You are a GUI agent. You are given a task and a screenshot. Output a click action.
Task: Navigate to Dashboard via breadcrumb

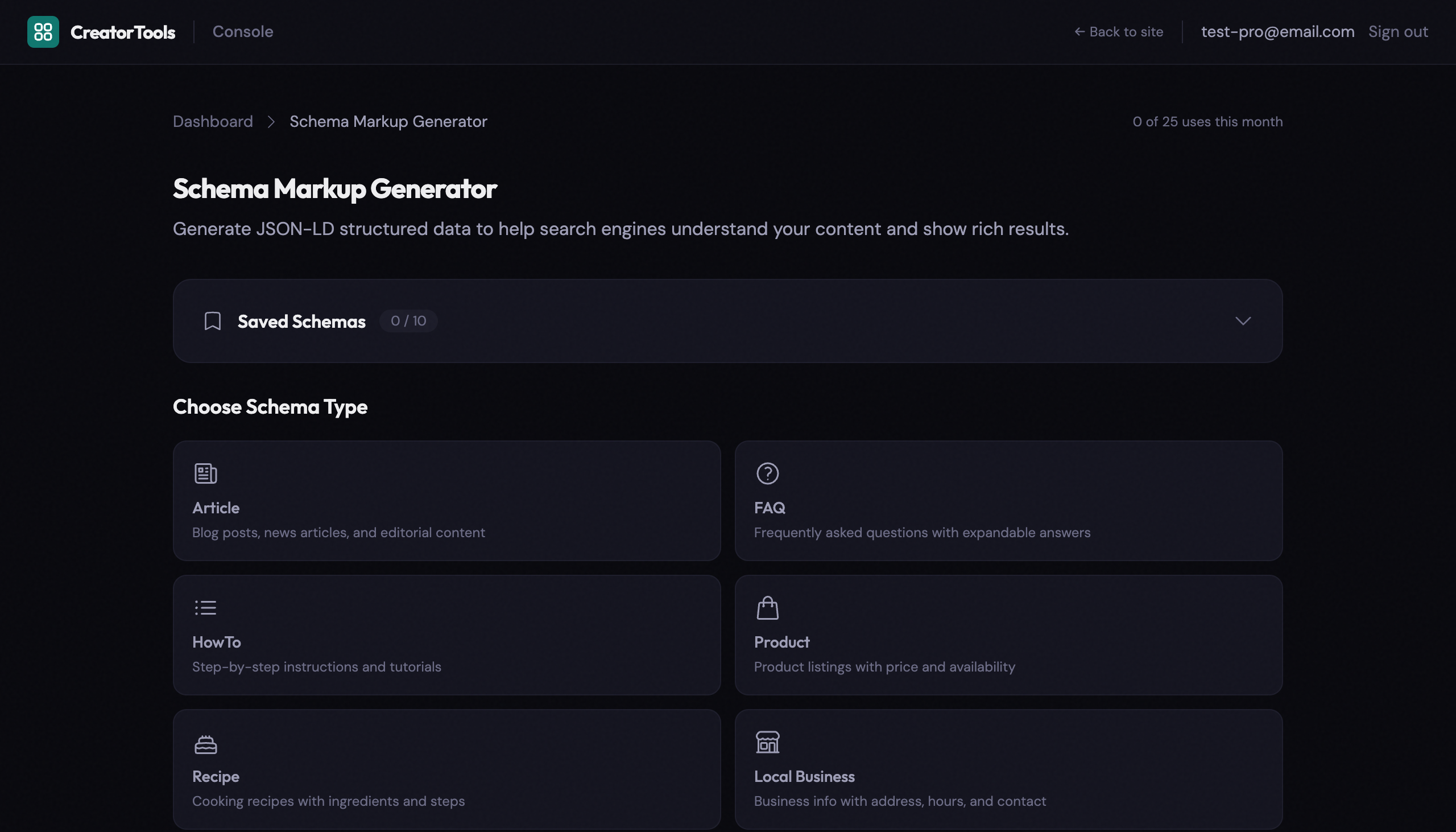(x=212, y=121)
